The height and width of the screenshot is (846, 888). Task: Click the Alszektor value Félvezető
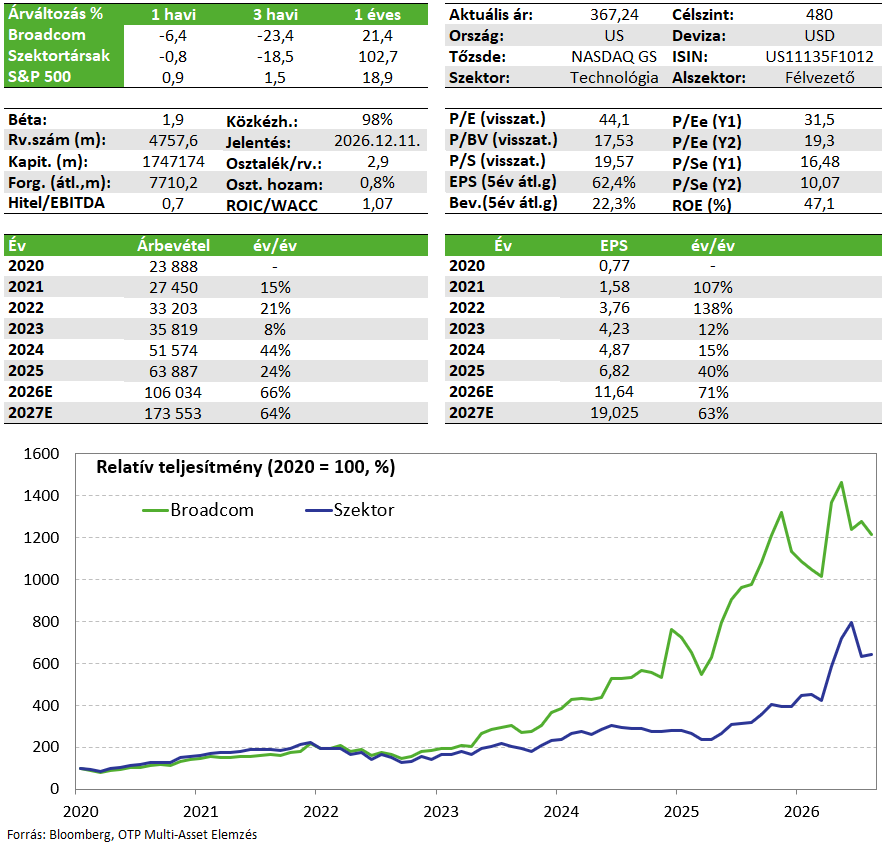tap(819, 78)
